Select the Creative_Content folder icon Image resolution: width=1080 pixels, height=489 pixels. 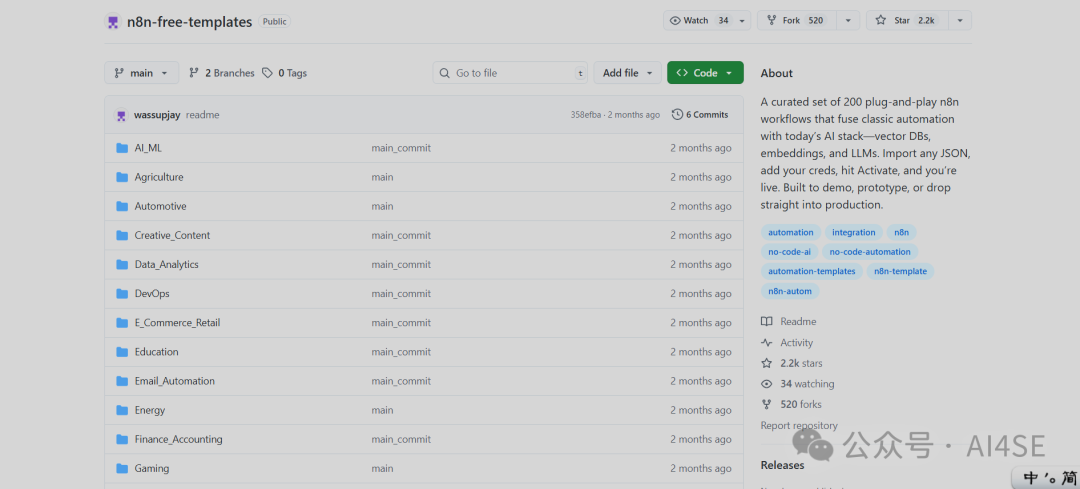pyautogui.click(x=123, y=235)
